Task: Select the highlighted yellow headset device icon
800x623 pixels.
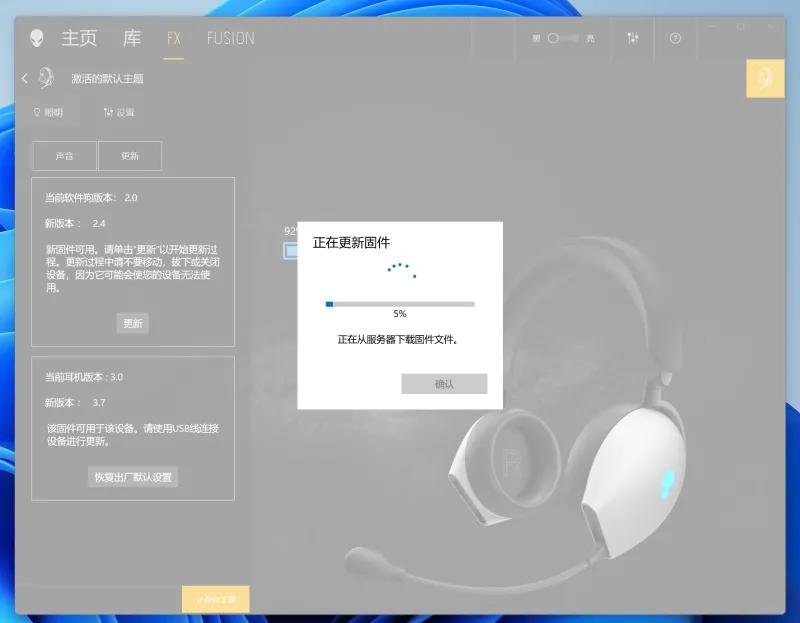Action: point(765,78)
